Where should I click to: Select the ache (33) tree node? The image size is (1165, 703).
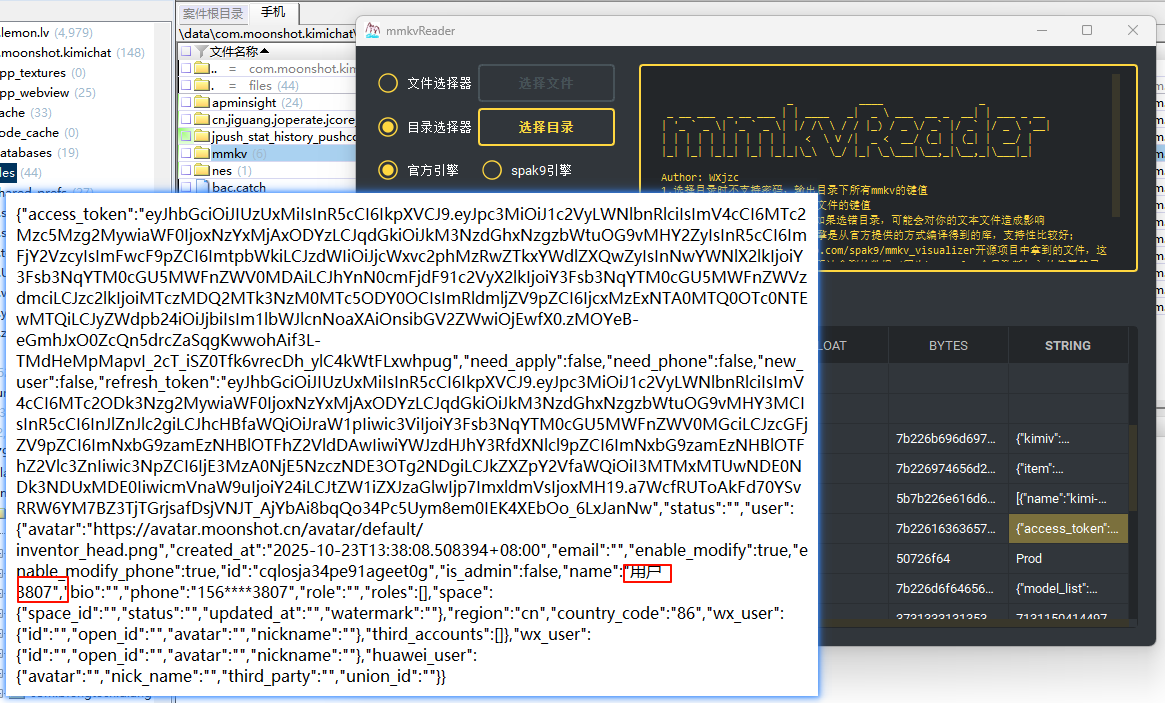[26, 113]
